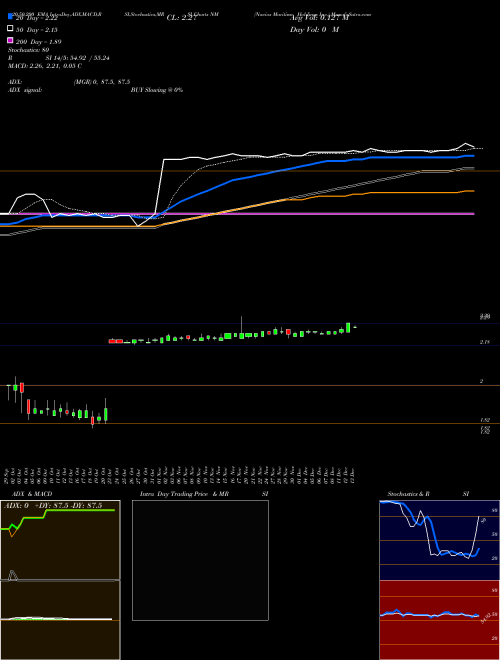500x660 pixels.
Task: Click the red RSI chart area
Action: tap(439, 620)
